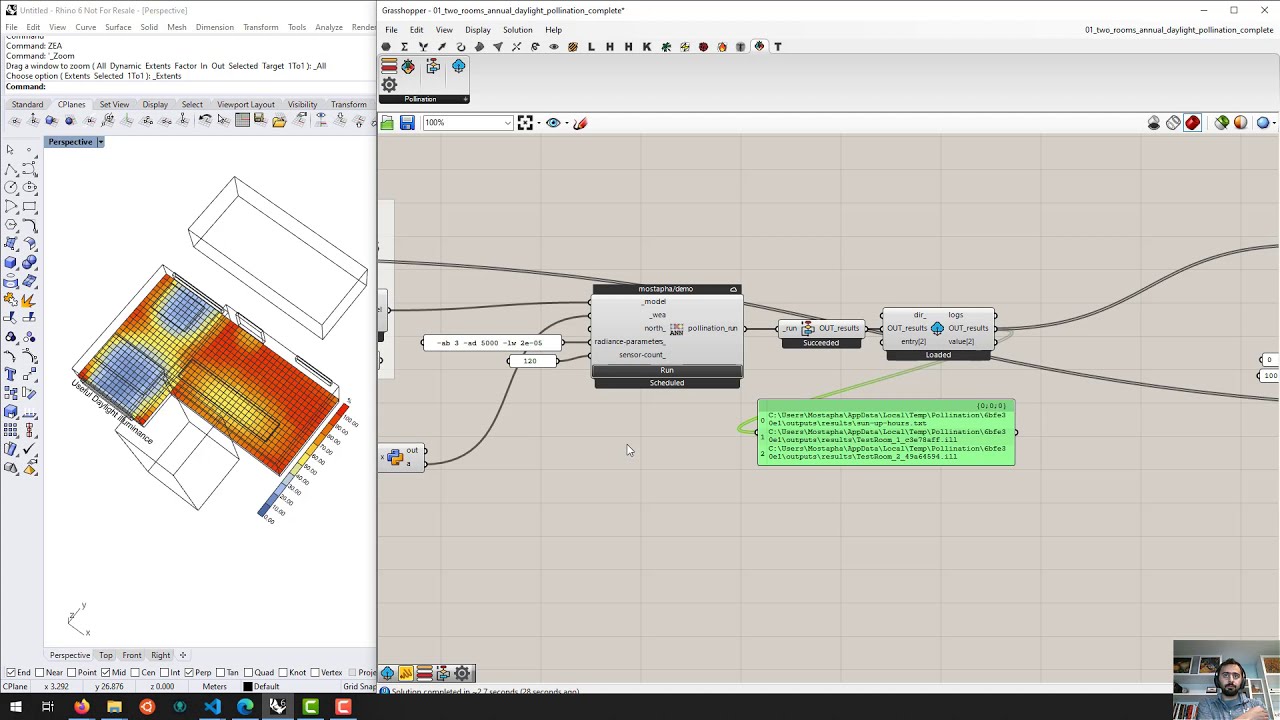This screenshot has width=1280, height=720.
Task: Enable the Int object snap checkbox
Action: (x=166, y=672)
